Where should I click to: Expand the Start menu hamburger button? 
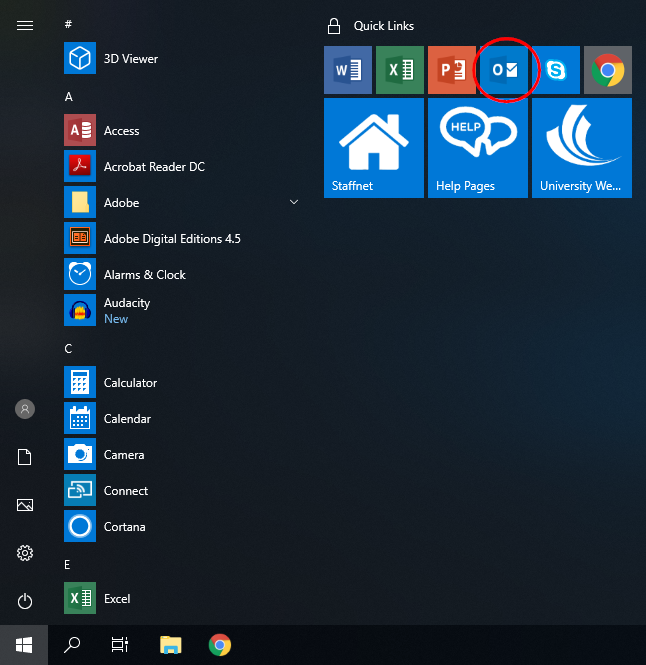point(25,26)
